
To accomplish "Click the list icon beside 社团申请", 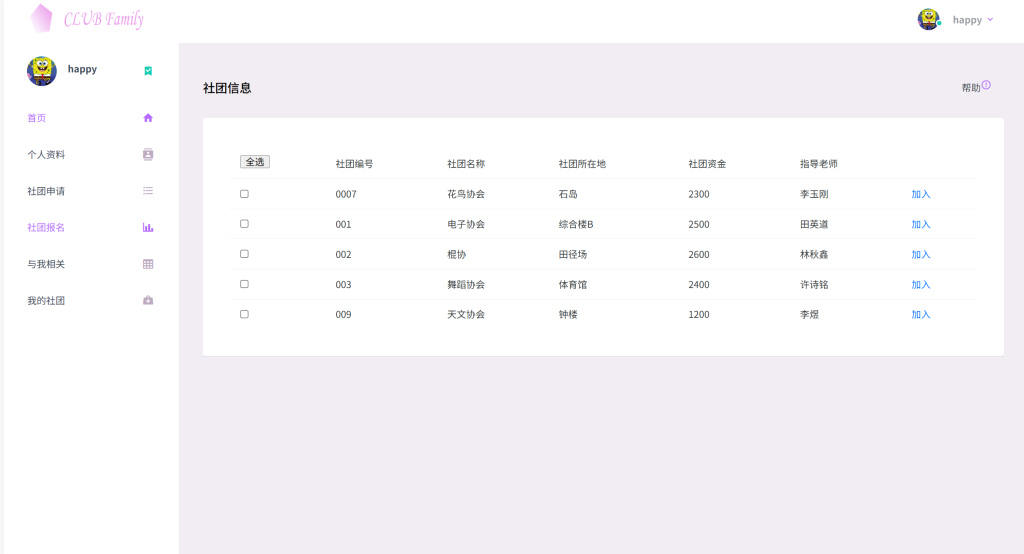I will tap(148, 191).
